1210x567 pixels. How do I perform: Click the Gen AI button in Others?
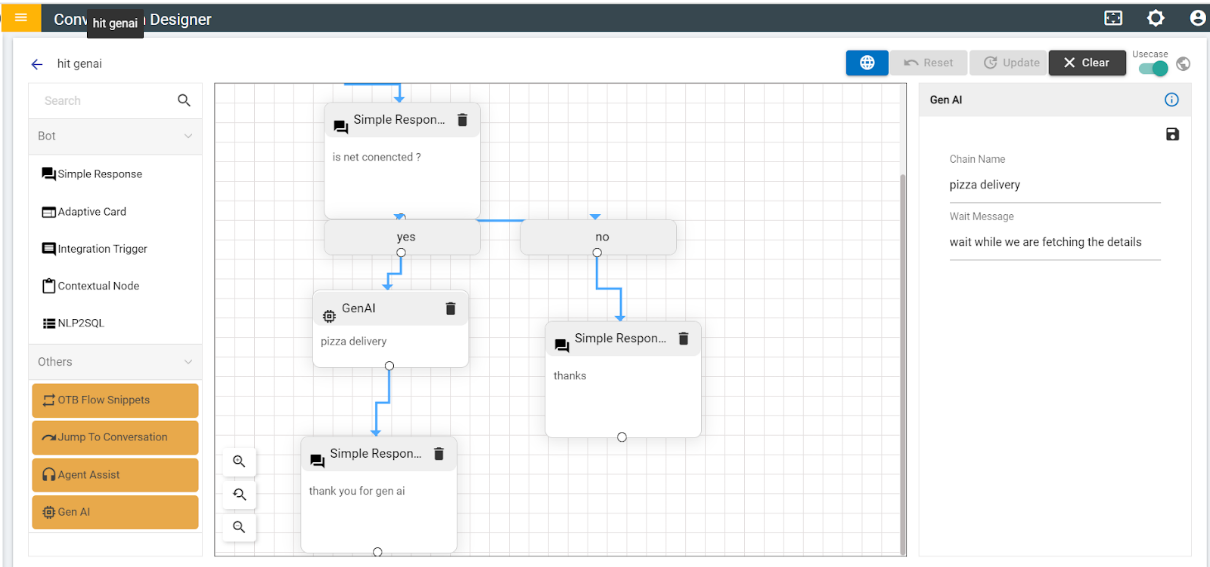[115, 512]
